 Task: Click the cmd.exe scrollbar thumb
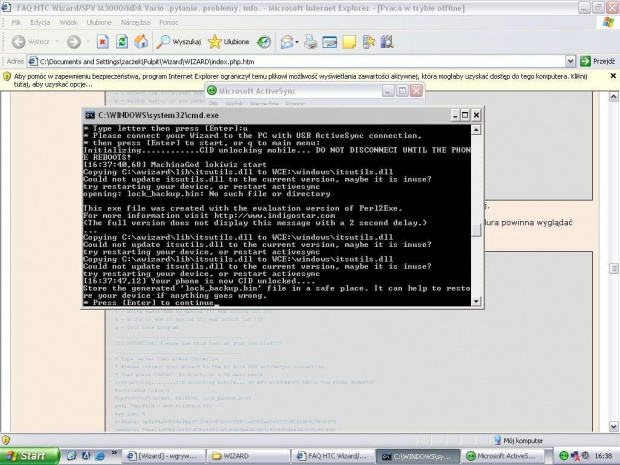pyautogui.click(x=476, y=230)
